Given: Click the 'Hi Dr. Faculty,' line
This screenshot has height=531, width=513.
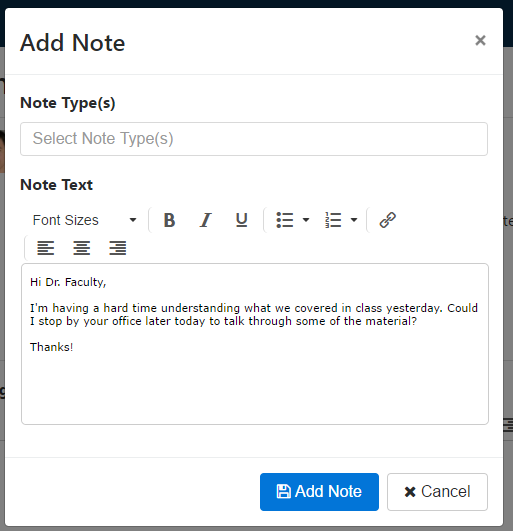Looking at the screenshot, I should pyautogui.click(x=68, y=282).
